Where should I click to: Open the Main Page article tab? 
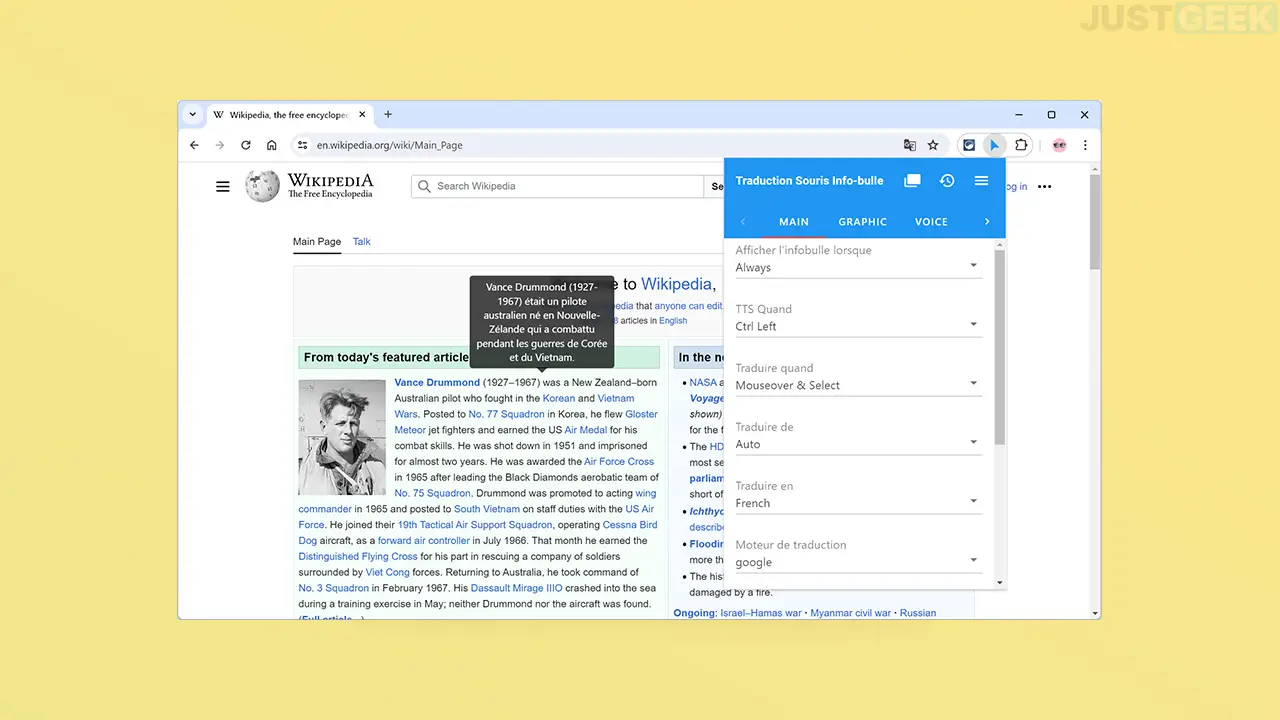click(x=317, y=242)
